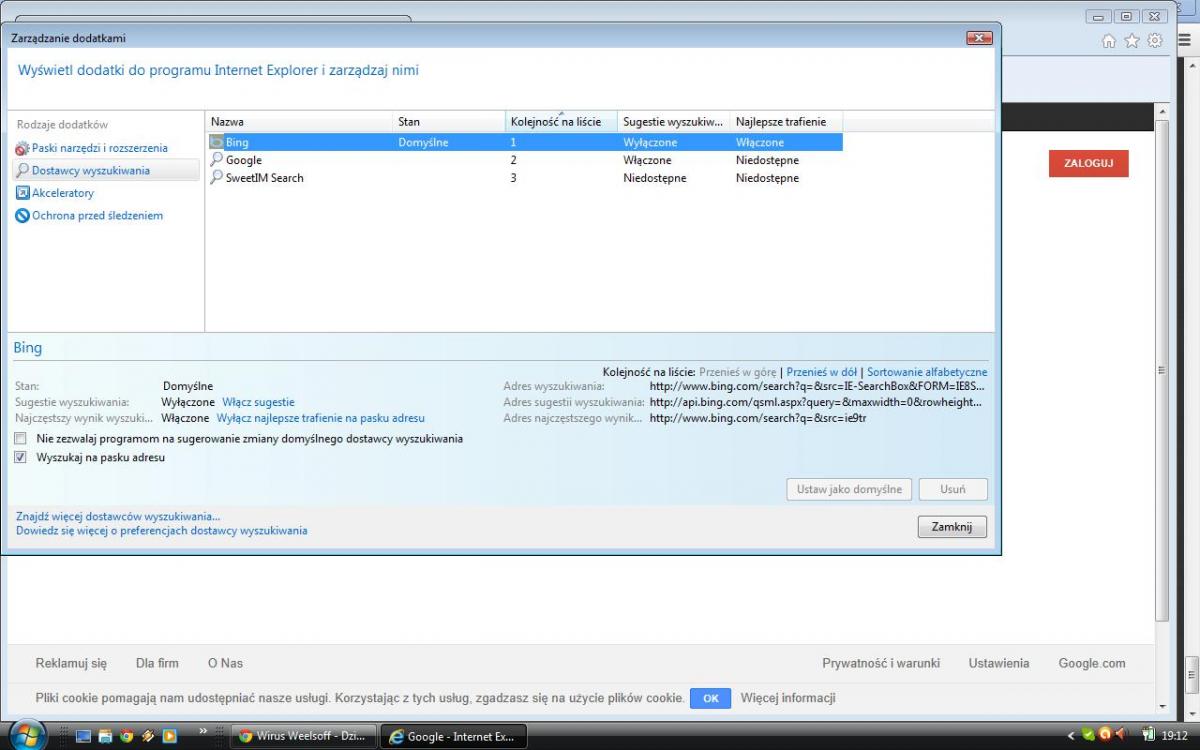Click the orange media player quick launch icon
Image resolution: width=1200 pixels, height=750 pixels.
tap(169, 736)
